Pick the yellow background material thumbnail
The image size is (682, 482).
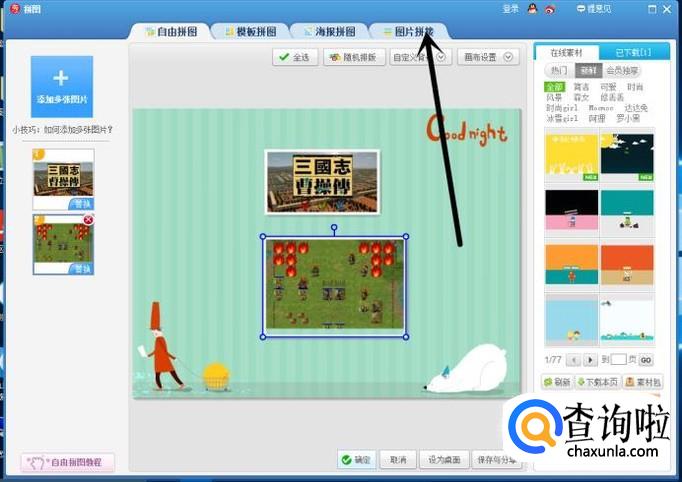coord(572,157)
